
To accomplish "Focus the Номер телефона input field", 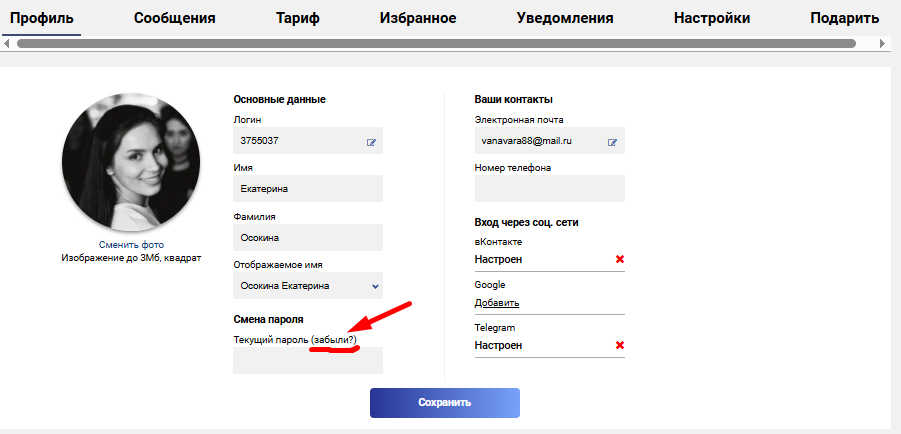I will click(550, 189).
